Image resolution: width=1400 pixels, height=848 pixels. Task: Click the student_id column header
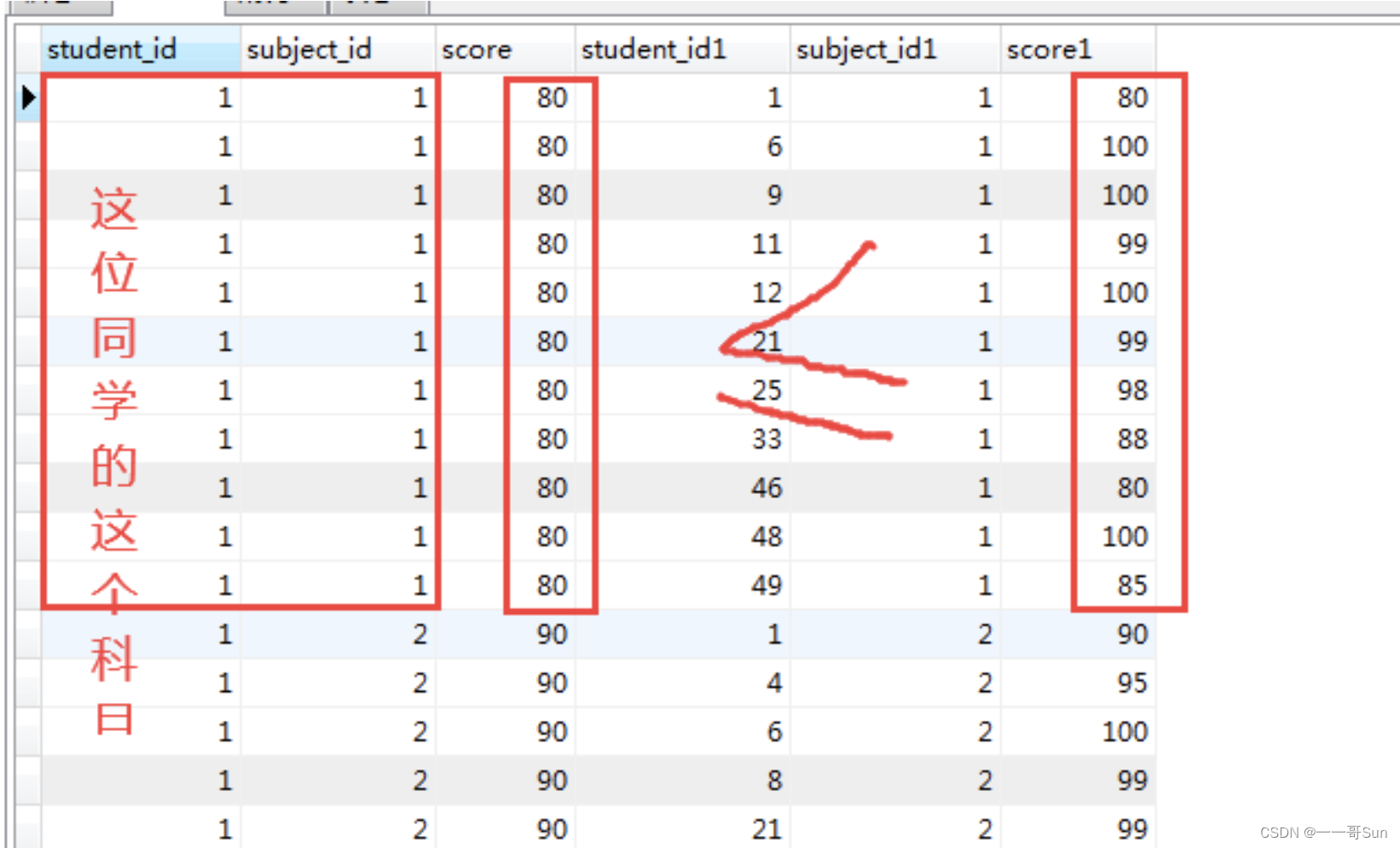tap(141, 49)
